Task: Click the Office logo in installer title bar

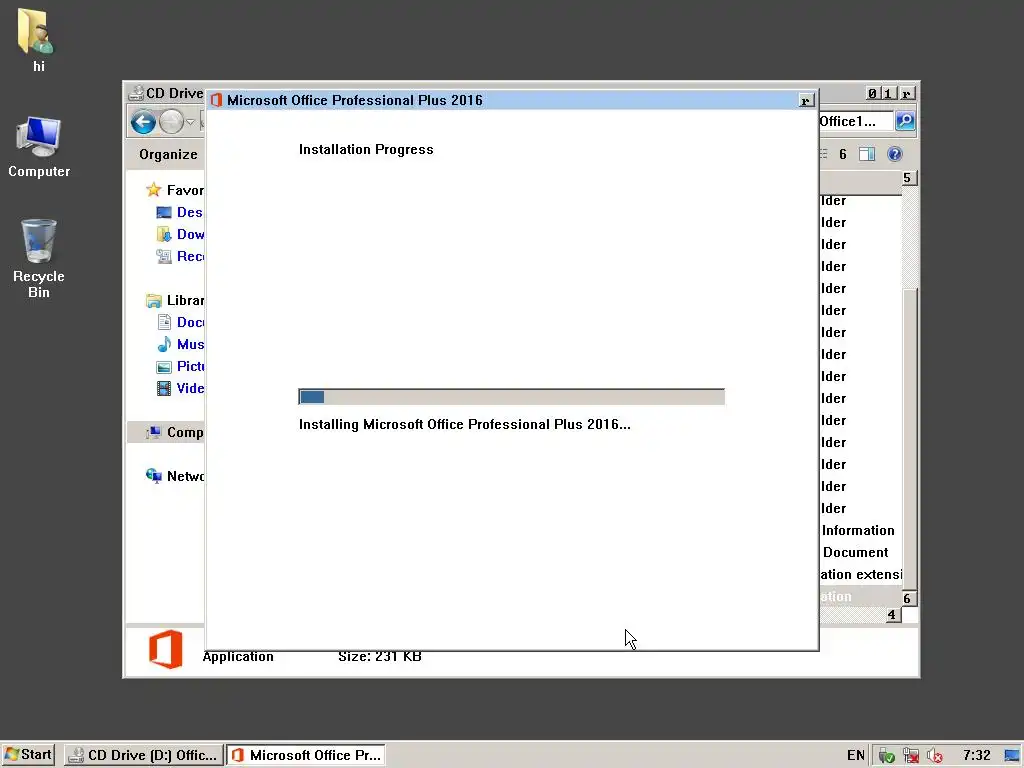Action: point(216,100)
